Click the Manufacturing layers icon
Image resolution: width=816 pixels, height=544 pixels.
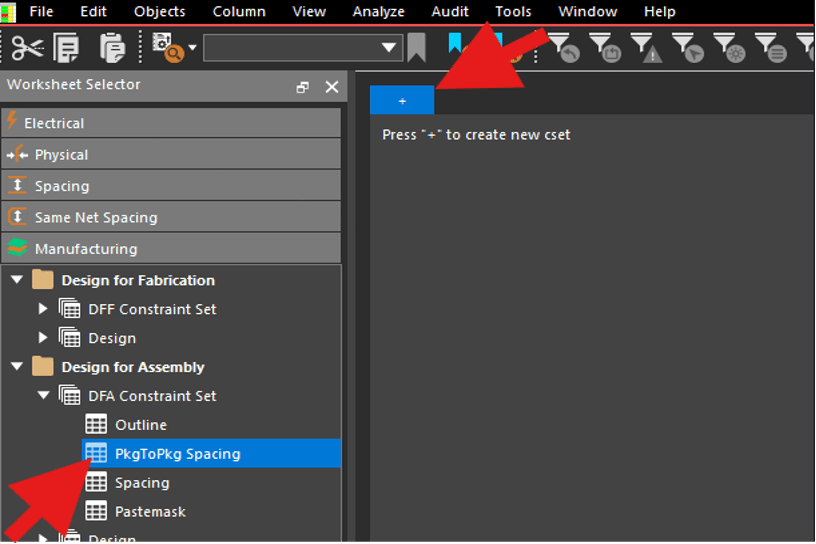pos(17,248)
